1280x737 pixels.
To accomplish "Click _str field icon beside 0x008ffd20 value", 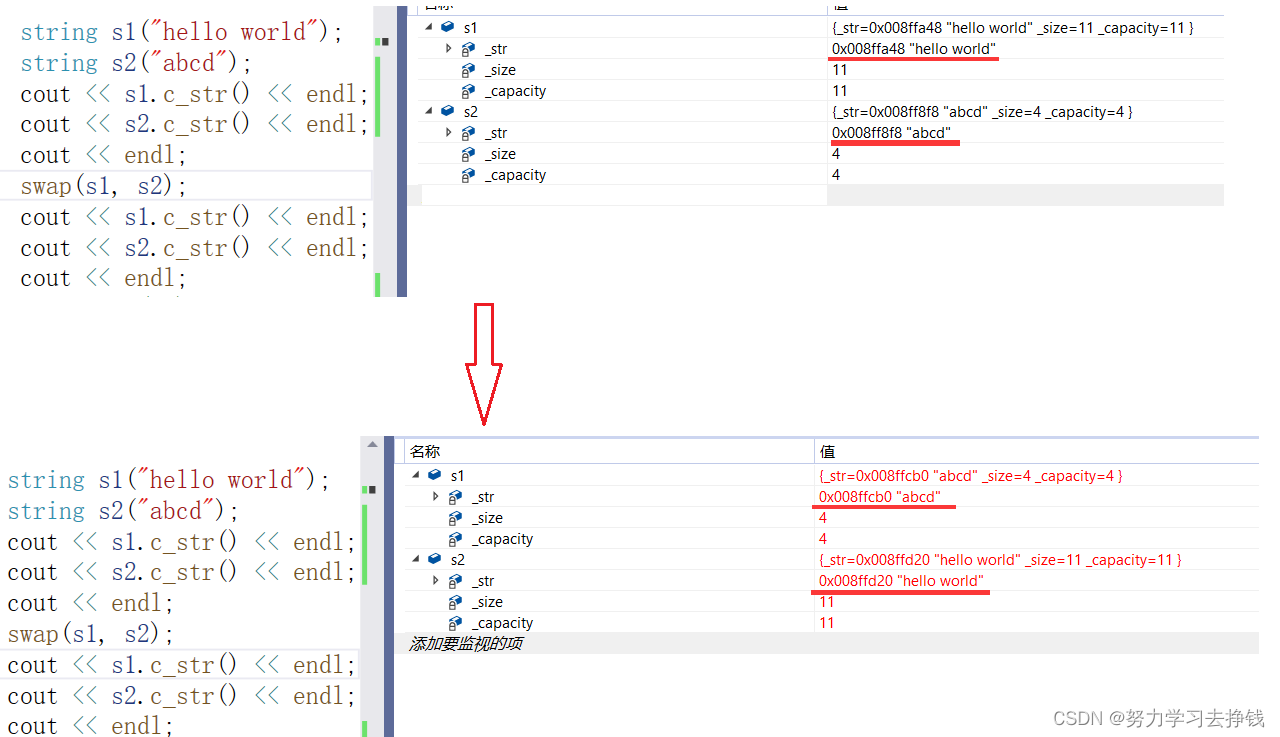I will point(455,581).
